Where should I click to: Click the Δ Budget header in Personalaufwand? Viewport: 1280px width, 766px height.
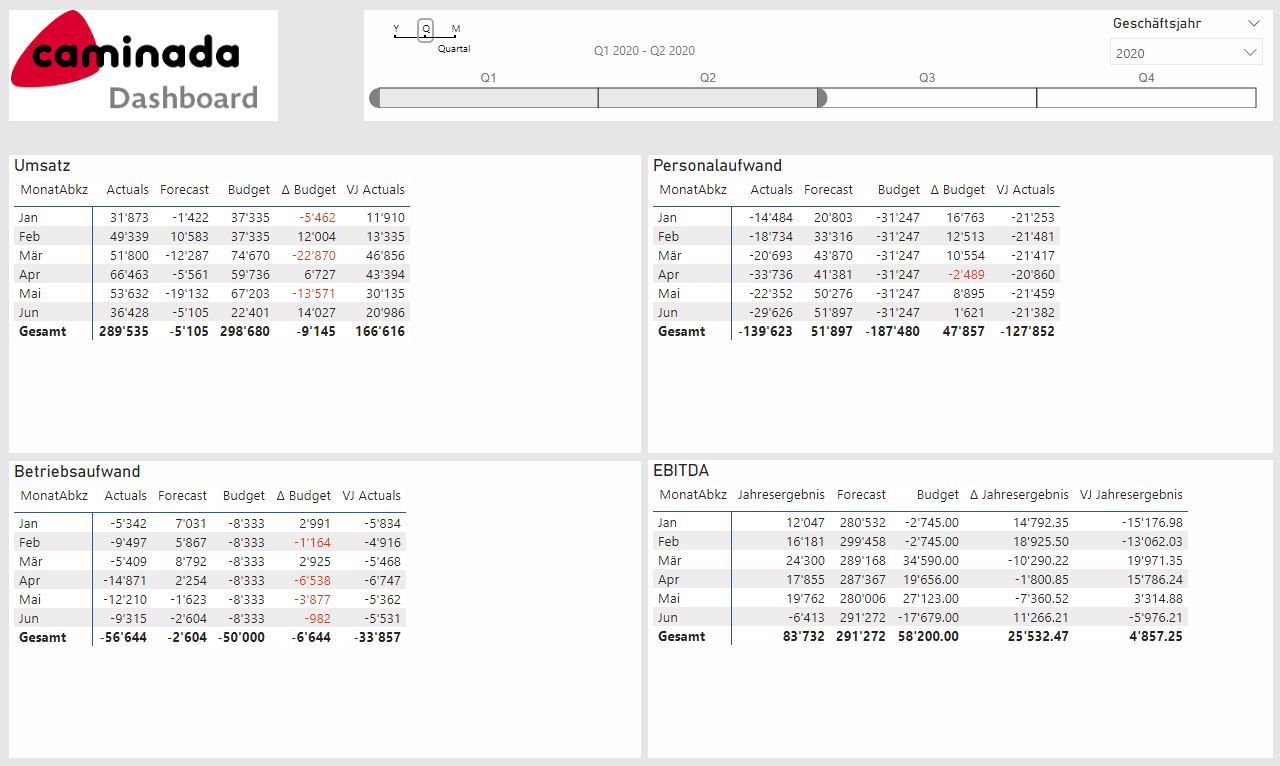957,190
